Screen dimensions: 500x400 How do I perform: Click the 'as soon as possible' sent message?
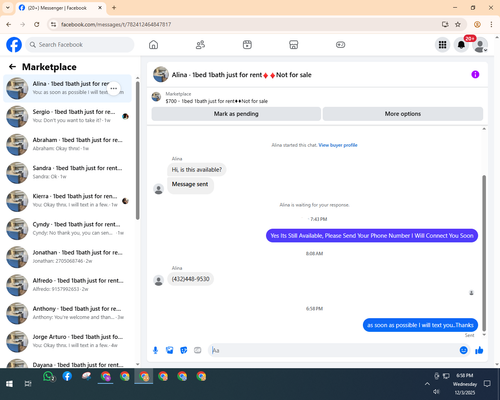[x=420, y=325]
